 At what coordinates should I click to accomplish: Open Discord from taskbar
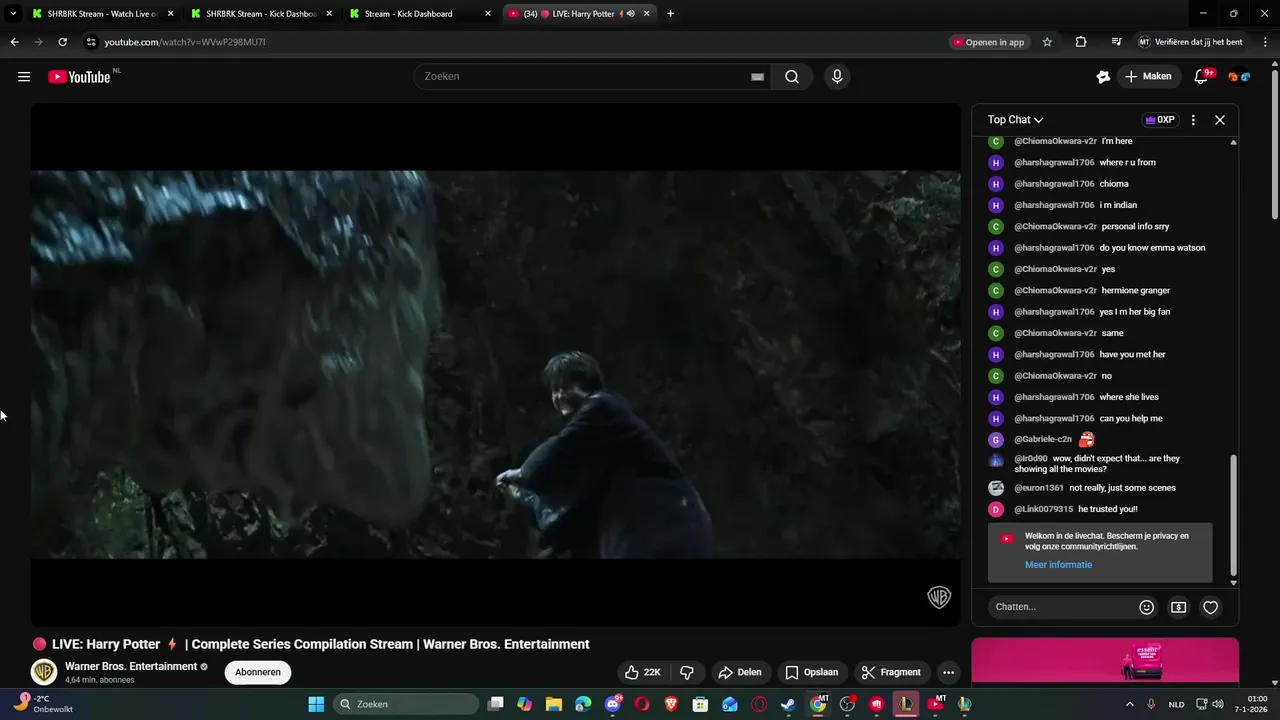coord(613,704)
